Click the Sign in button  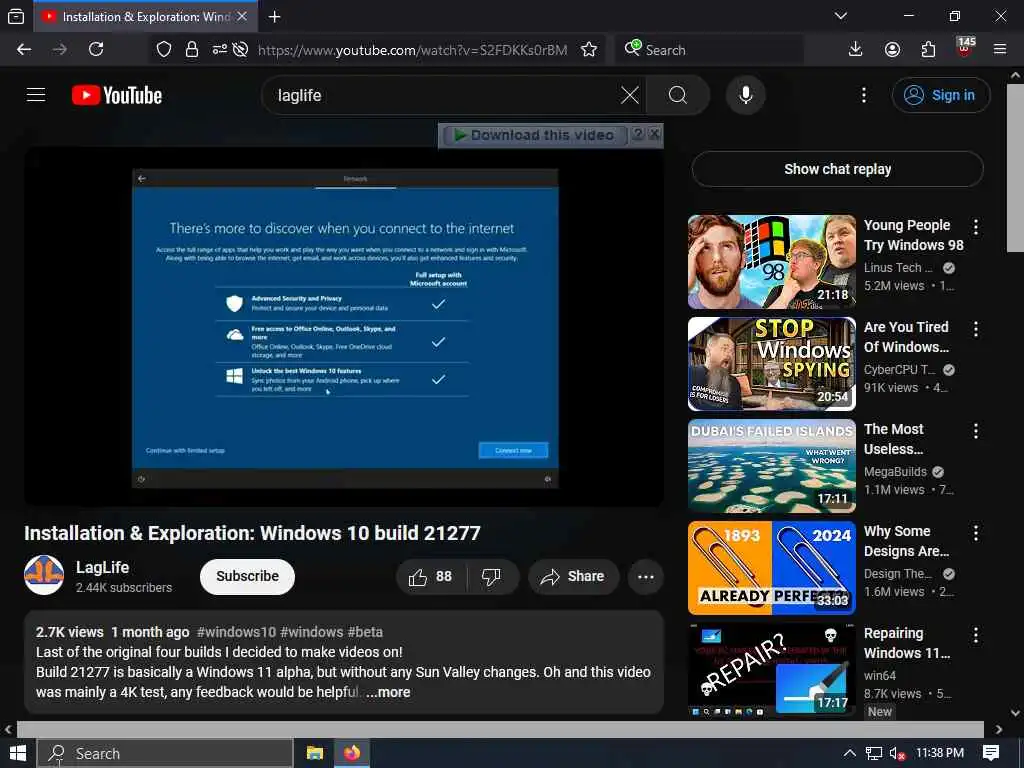pyautogui.click(x=940, y=95)
